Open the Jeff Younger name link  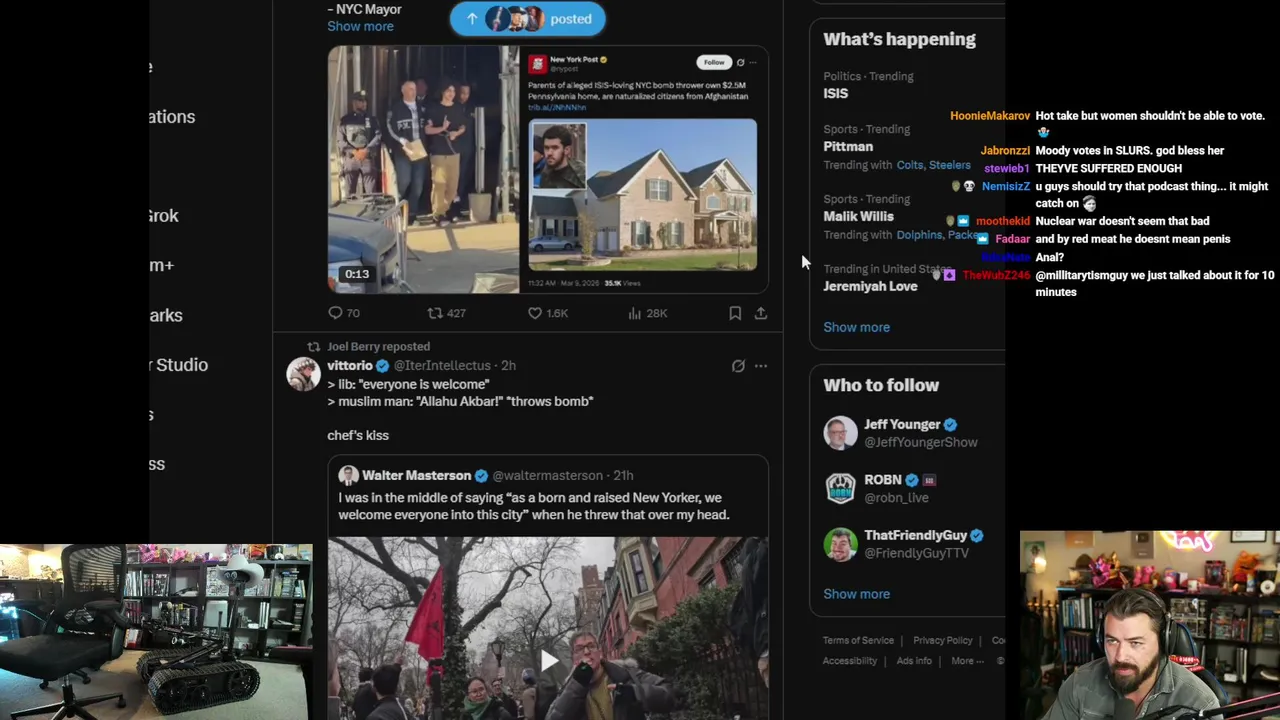pyautogui.click(x=902, y=424)
